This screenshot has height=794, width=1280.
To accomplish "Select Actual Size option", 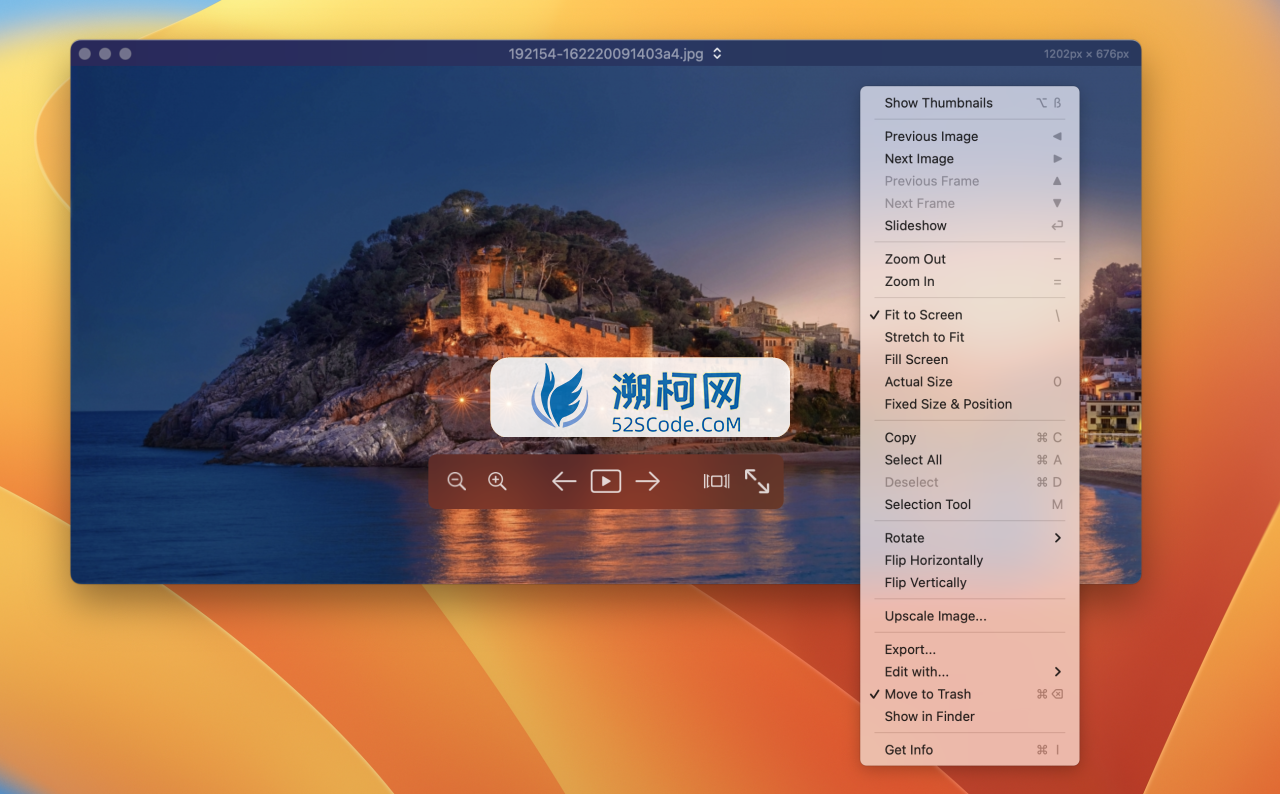I will pos(970,382).
